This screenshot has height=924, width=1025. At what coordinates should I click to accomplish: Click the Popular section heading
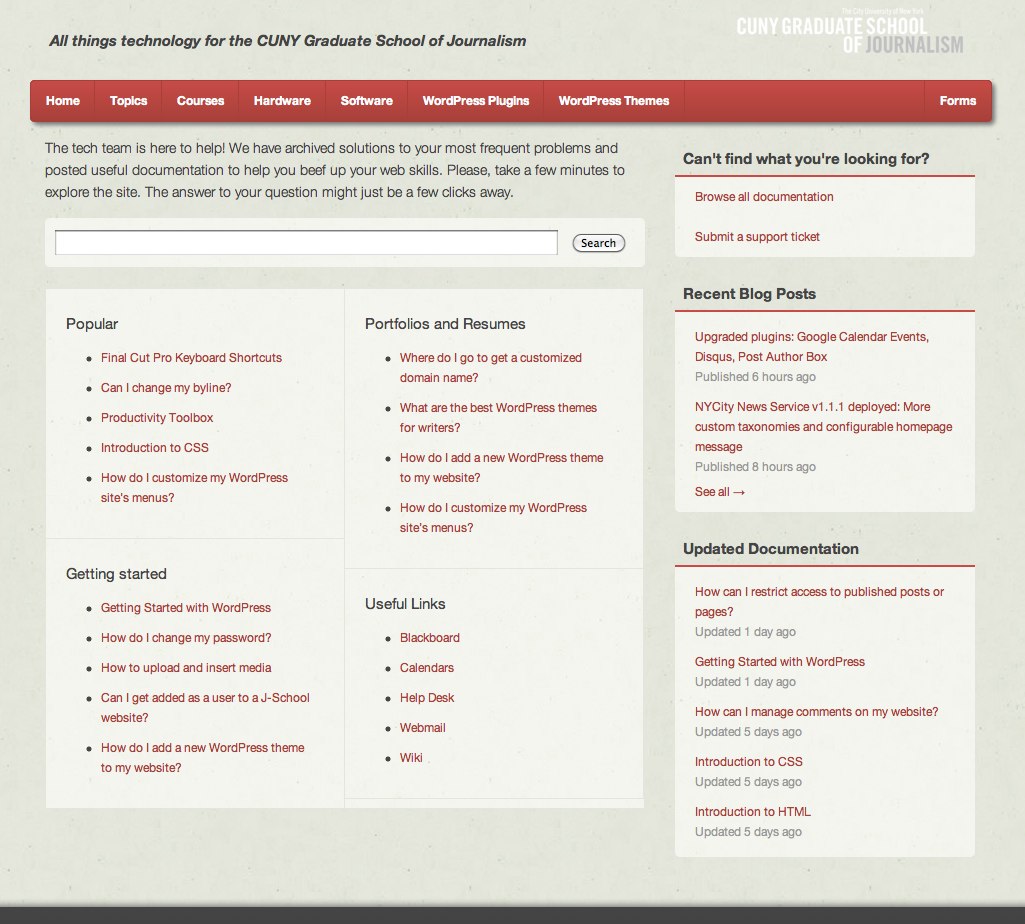tap(92, 324)
